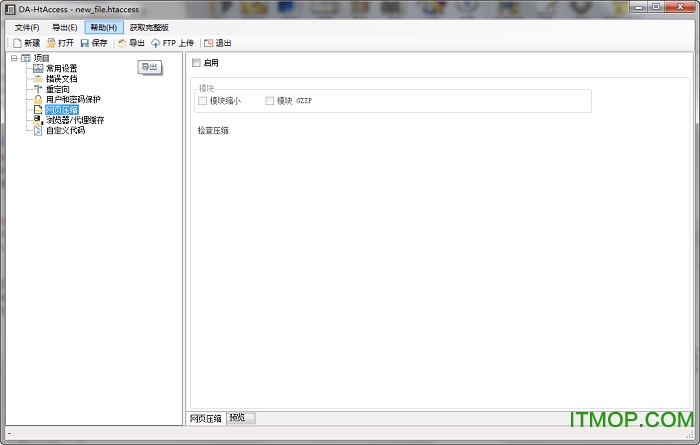This screenshot has width=700, height=445.
Task: Select 常用设置 in the tree
Action: click(x=62, y=68)
